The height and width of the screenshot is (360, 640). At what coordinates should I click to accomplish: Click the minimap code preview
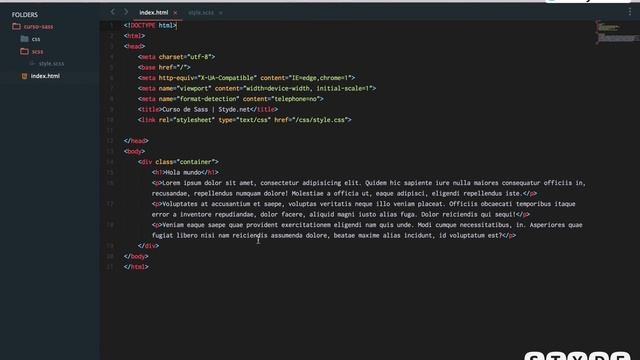click(x=616, y=32)
